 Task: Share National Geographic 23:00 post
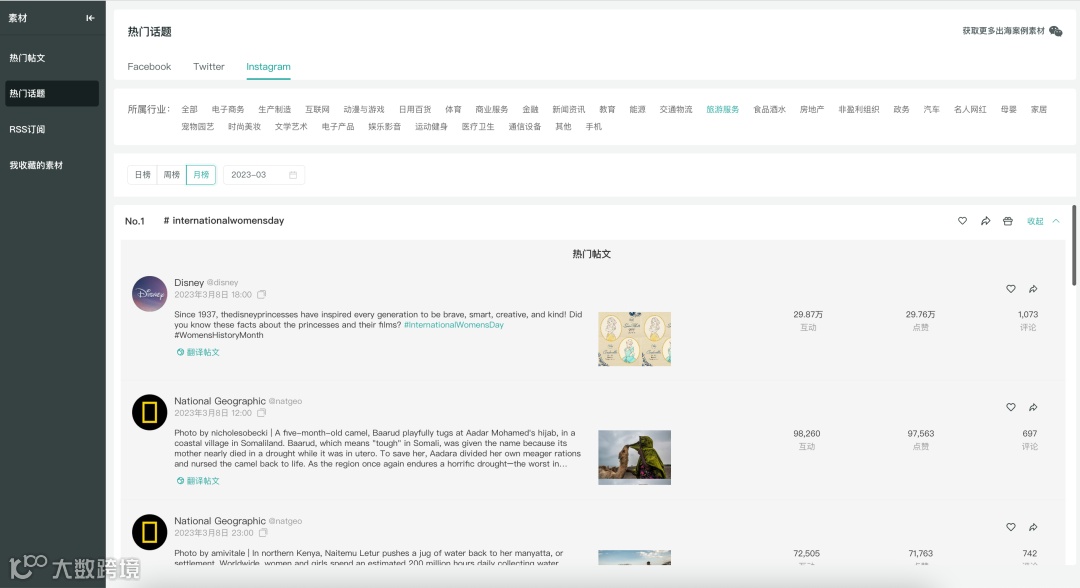pos(1033,527)
